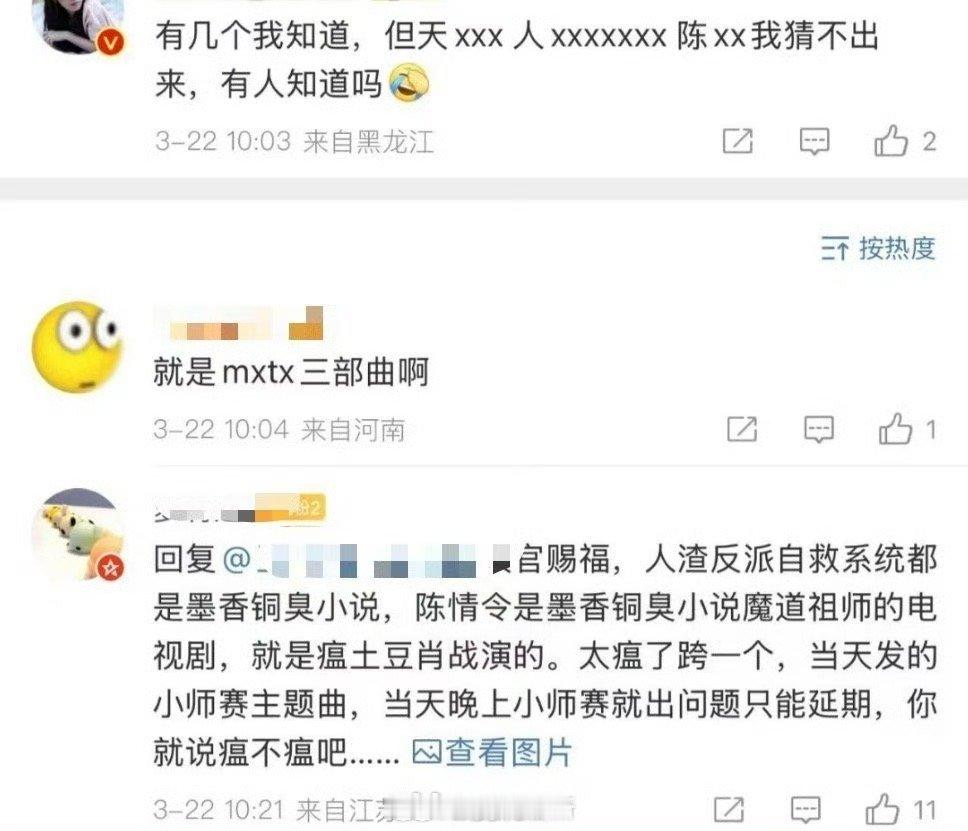Tap the sort arrows icon beside 按热度
968x831 pixels.
[x=835, y=249]
